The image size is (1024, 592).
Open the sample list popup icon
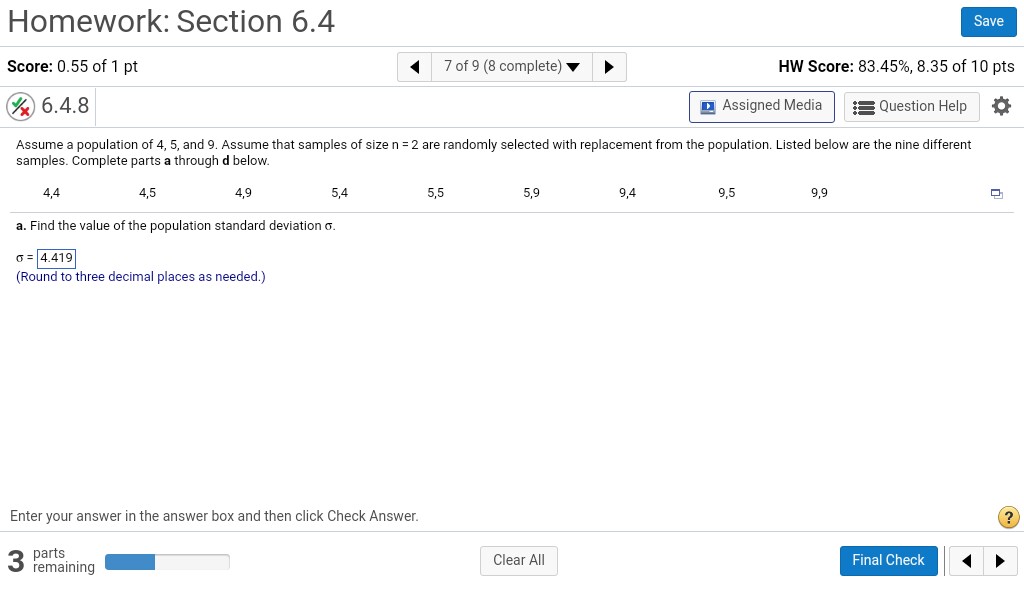click(996, 193)
